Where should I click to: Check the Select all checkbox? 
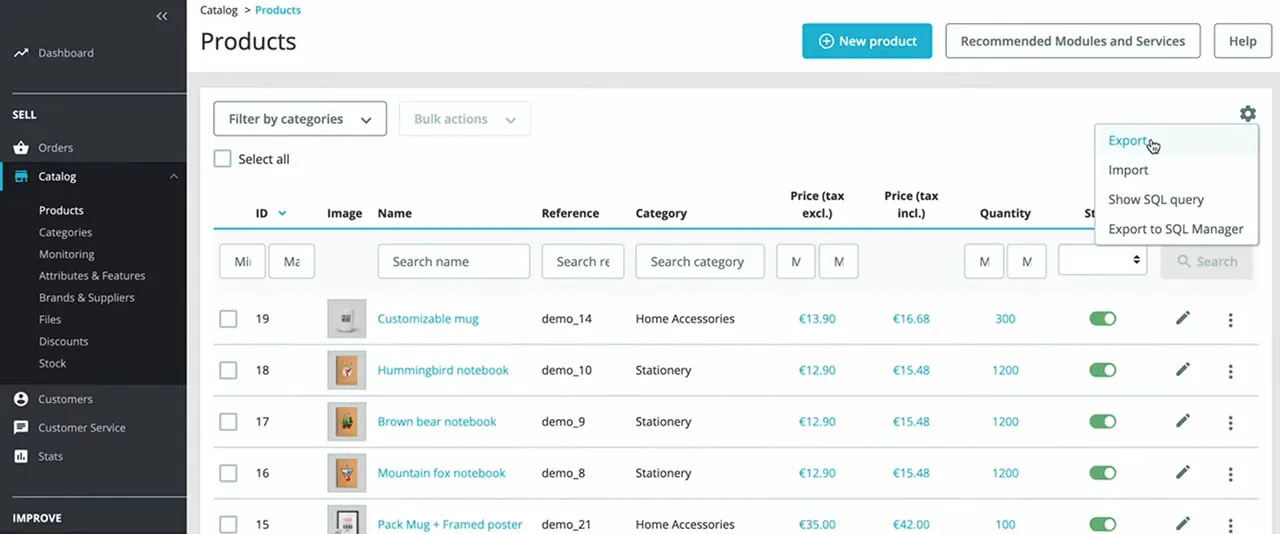point(222,159)
